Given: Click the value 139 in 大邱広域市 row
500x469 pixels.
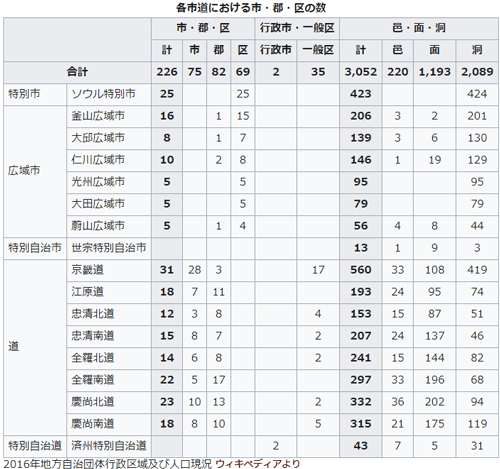Looking at the screenshot, I should [x=361, y=138].
